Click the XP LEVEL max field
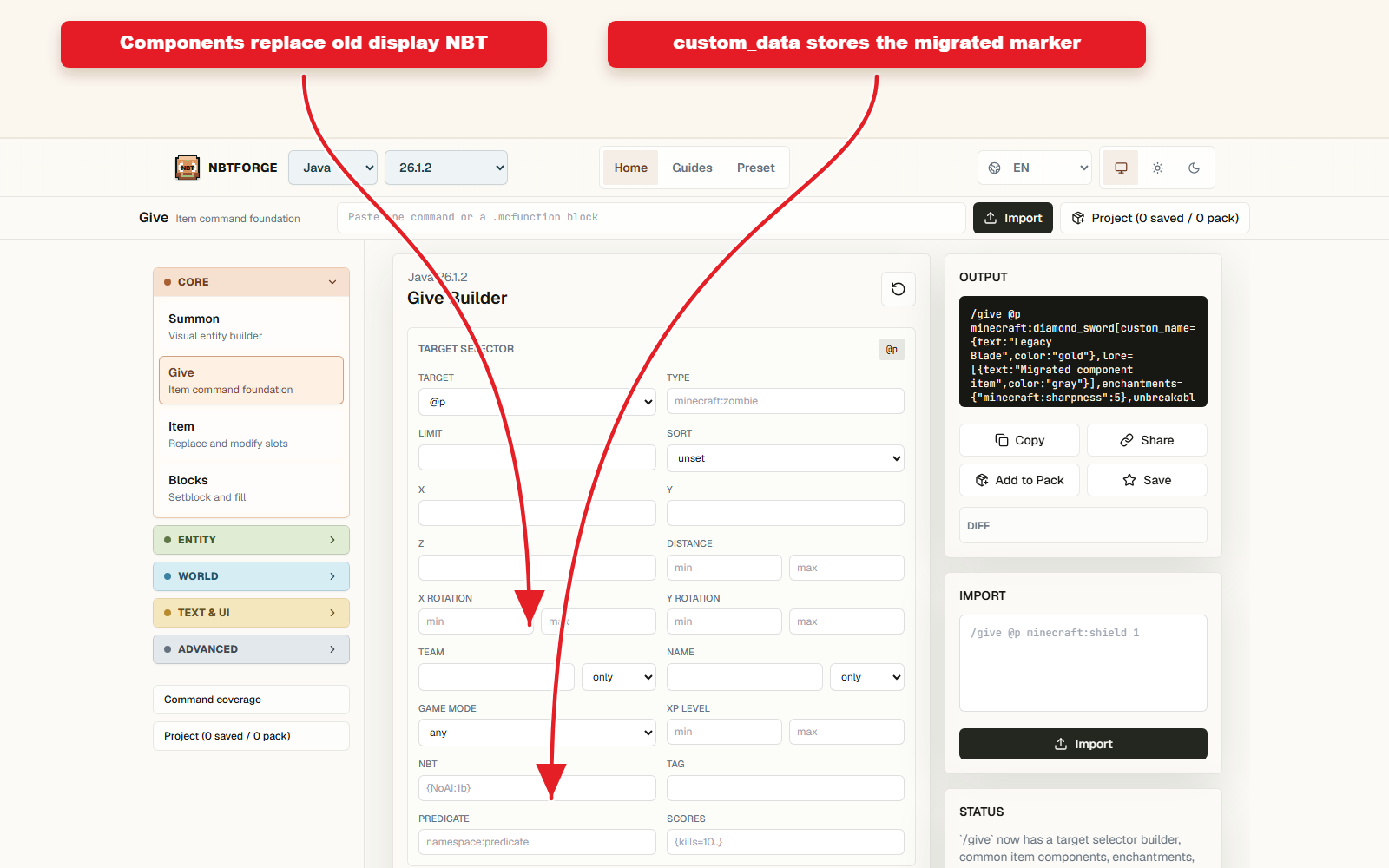 pos(846,732)
